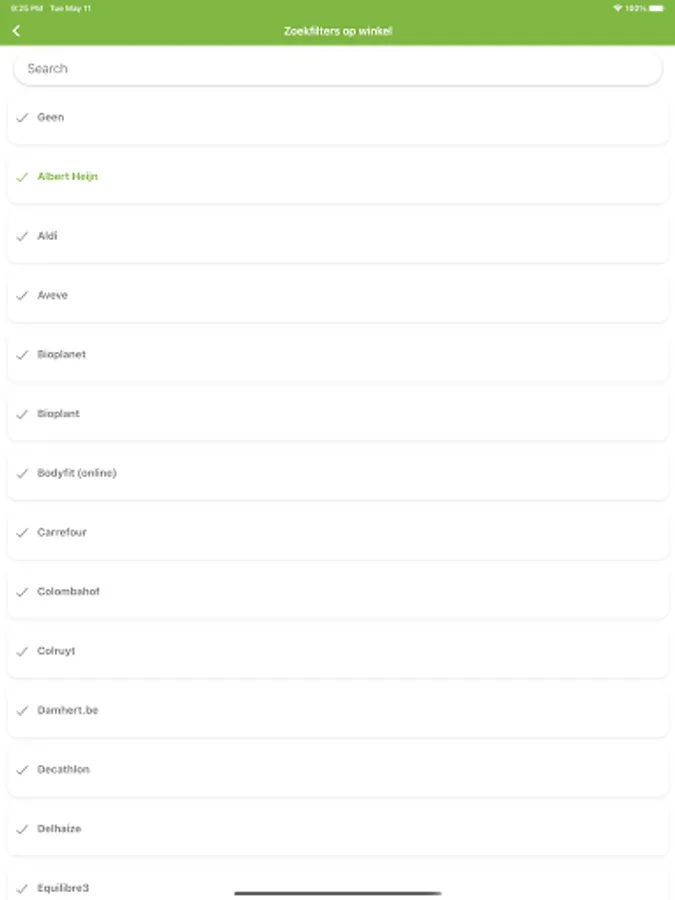Image resolution: width=675 pixels, height=900 pixels.
Task: Tap the checkmark beside Aldi
Action: click(22, 236)
